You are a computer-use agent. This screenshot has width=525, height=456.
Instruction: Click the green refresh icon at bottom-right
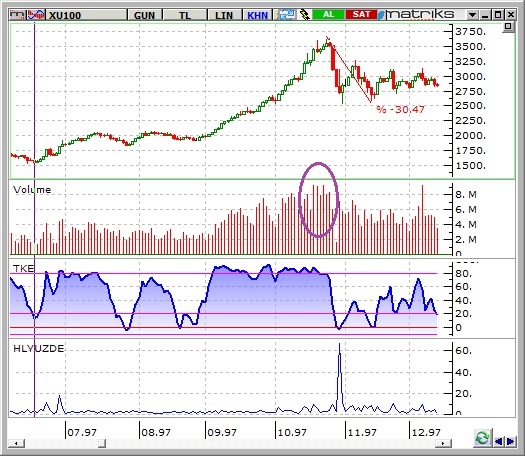482,438
